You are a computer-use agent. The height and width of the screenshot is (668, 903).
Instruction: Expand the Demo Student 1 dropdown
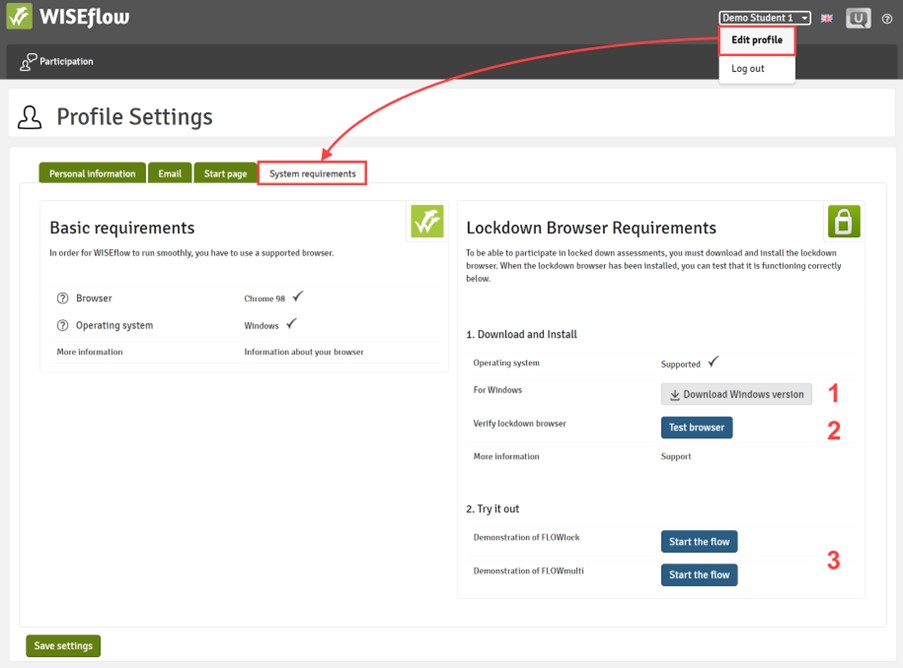click(x=764, y=18)
